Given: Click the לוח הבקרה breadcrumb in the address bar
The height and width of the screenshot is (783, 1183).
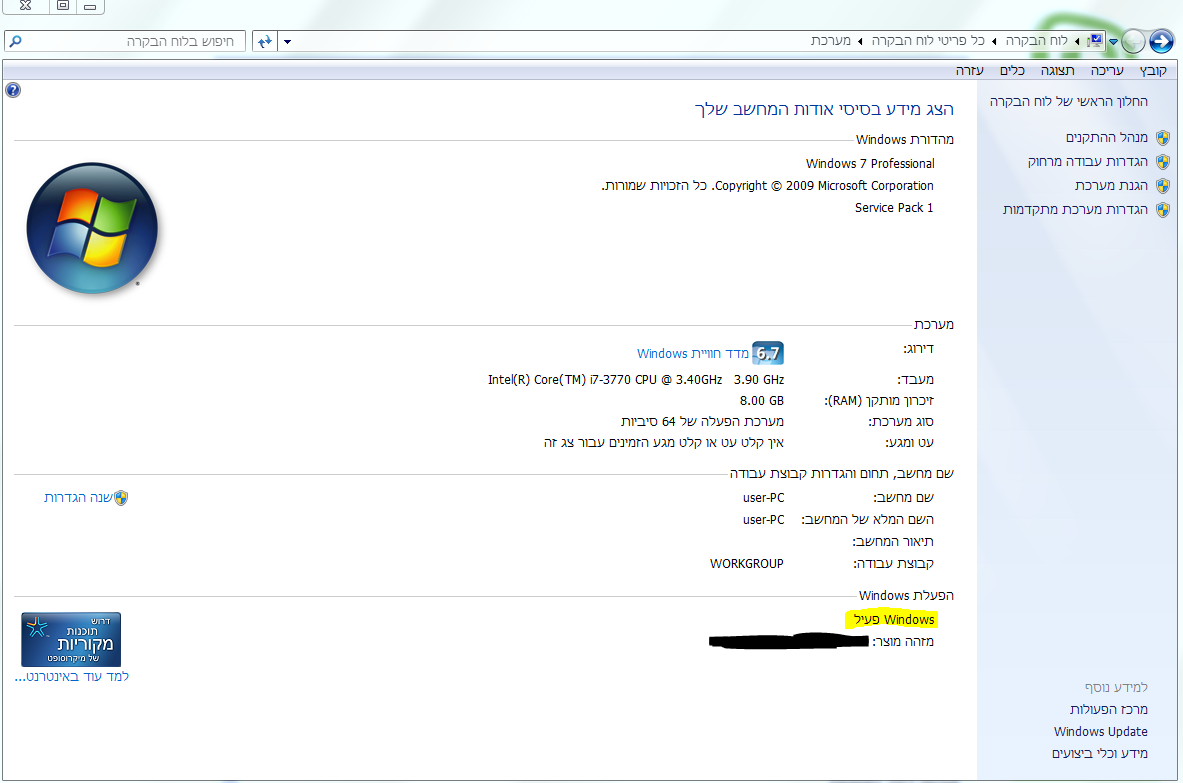Looking at the screenshot, I should (1036, 41).
